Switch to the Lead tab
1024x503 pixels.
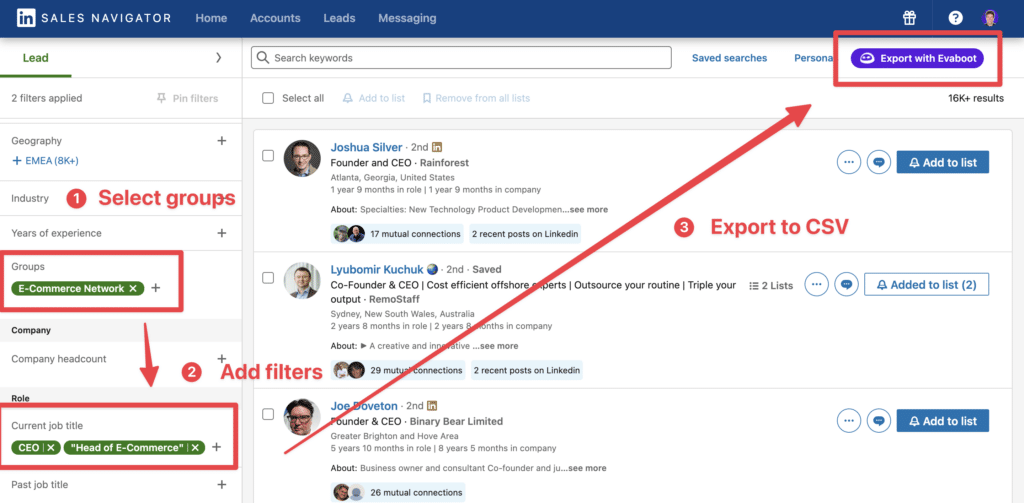click(36, 57)
